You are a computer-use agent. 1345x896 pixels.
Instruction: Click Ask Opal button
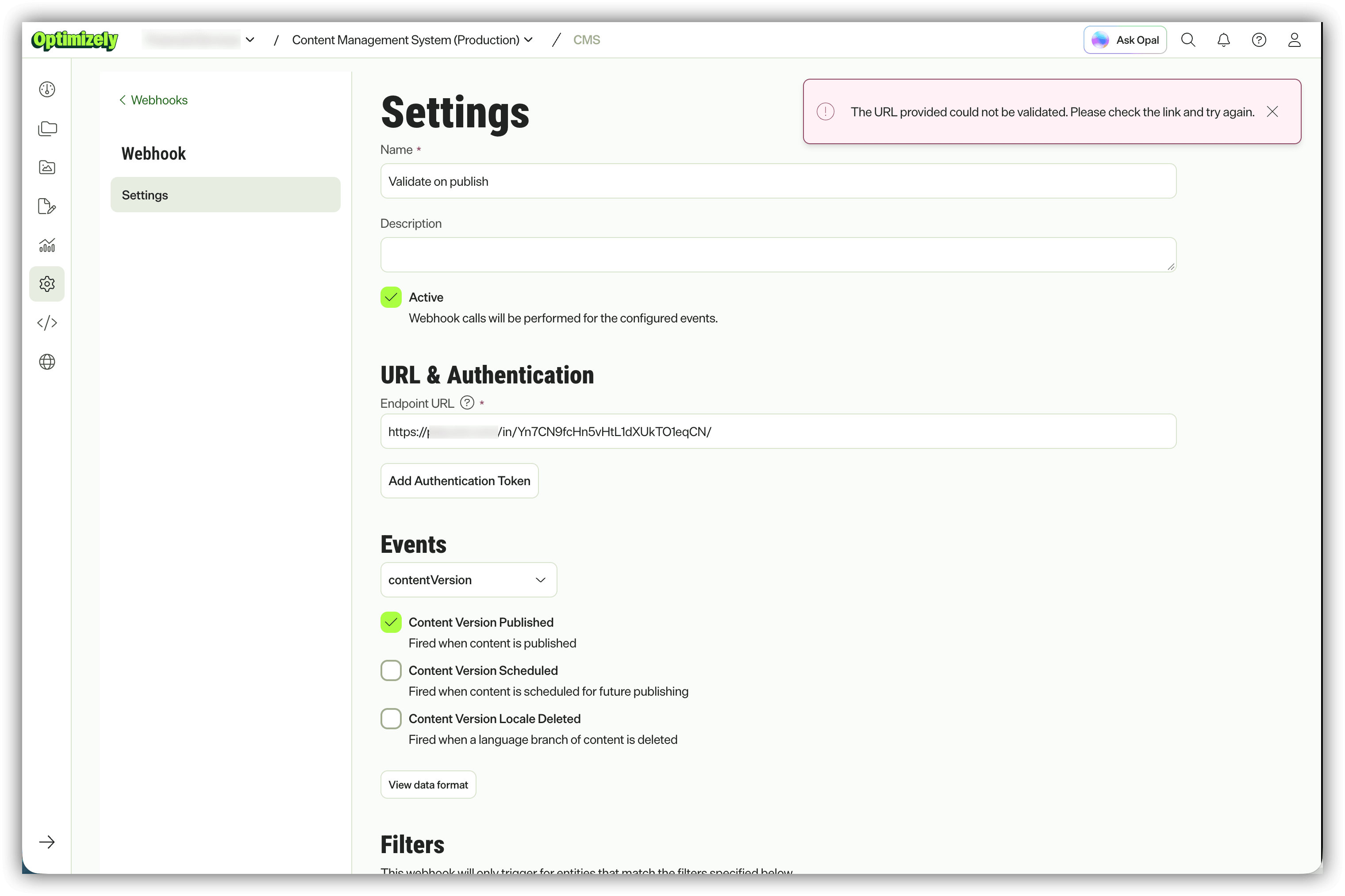(x=1124, y=40)
